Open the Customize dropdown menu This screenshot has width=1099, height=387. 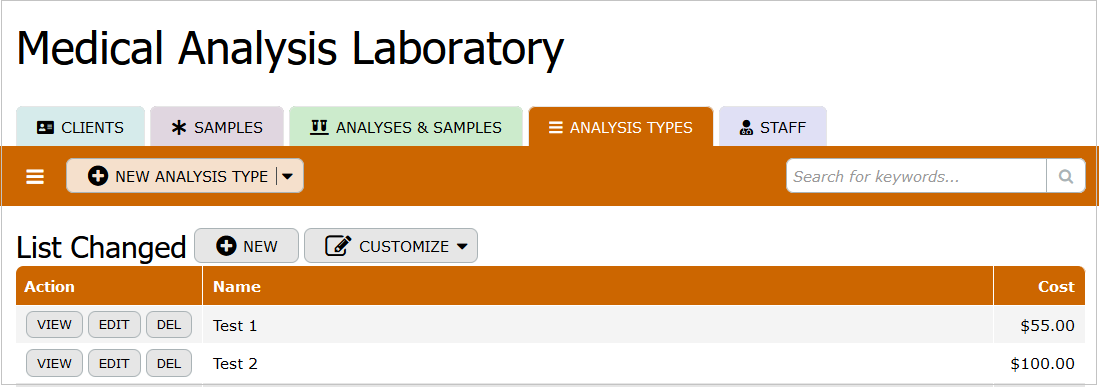tap(391, 246)
